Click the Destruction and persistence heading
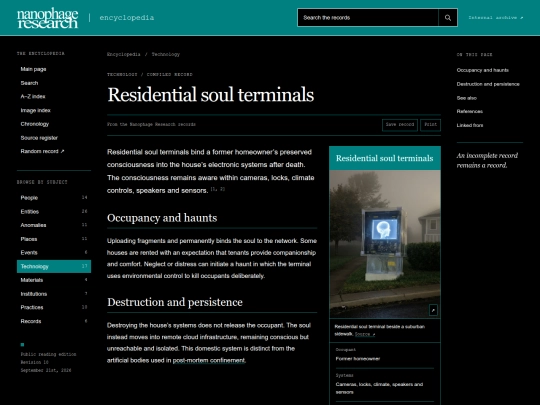Viewport: 540px width, 405px height. 175,302
